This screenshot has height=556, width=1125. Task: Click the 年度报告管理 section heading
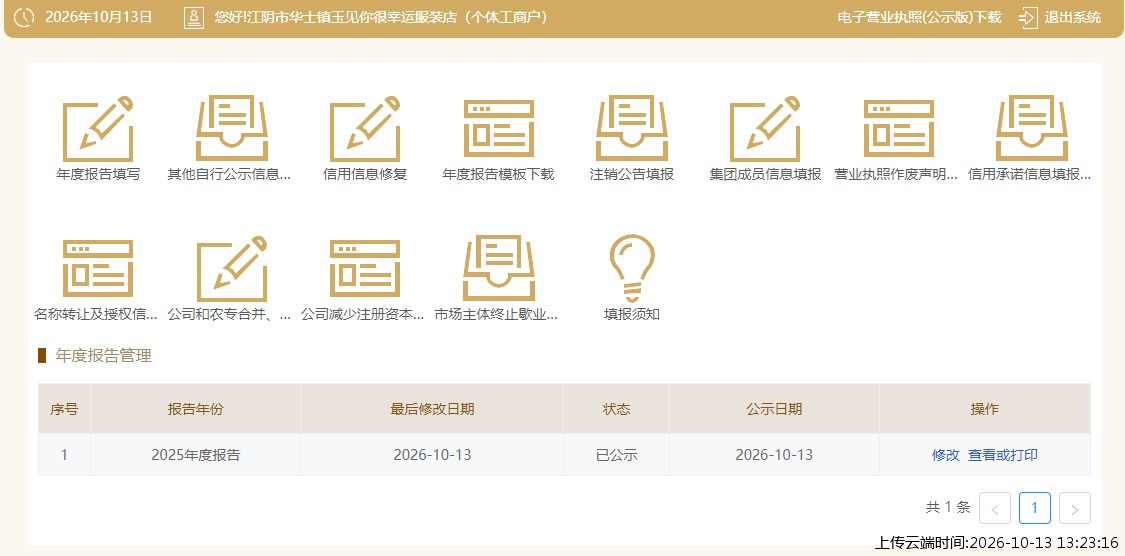103,356
